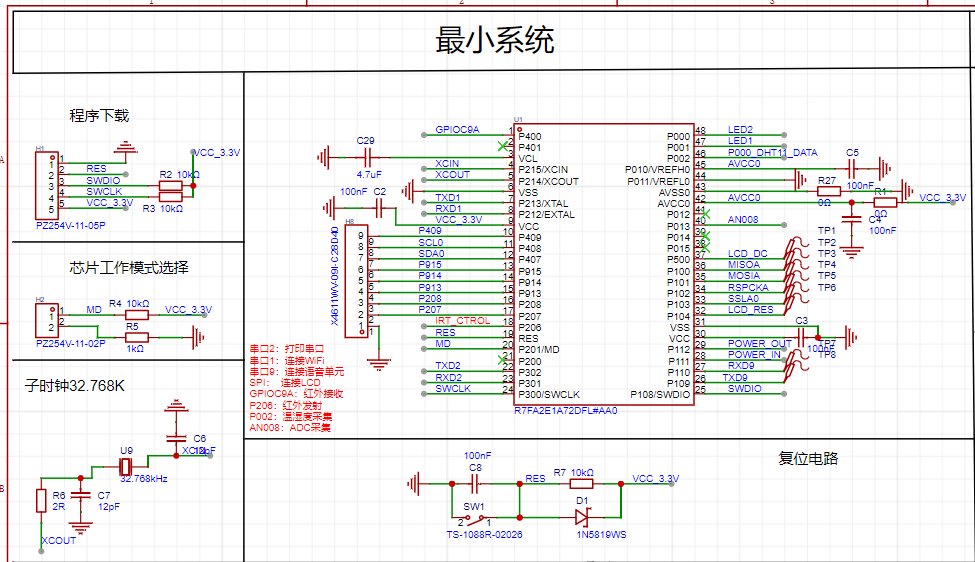Click the LCD_RES net label
The image size is (975, 562).
(751, 310)
